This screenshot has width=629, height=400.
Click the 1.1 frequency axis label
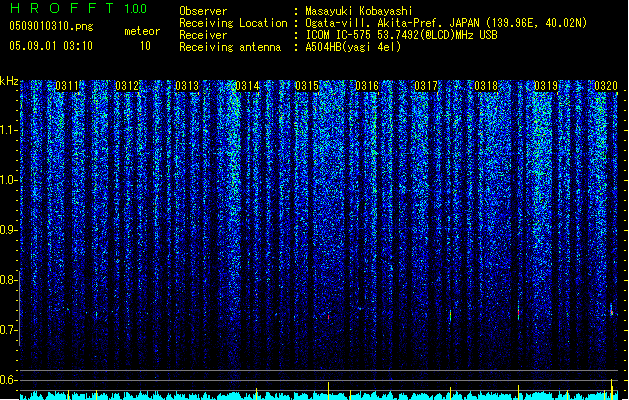pyautogui.click(x=9, y=130)
